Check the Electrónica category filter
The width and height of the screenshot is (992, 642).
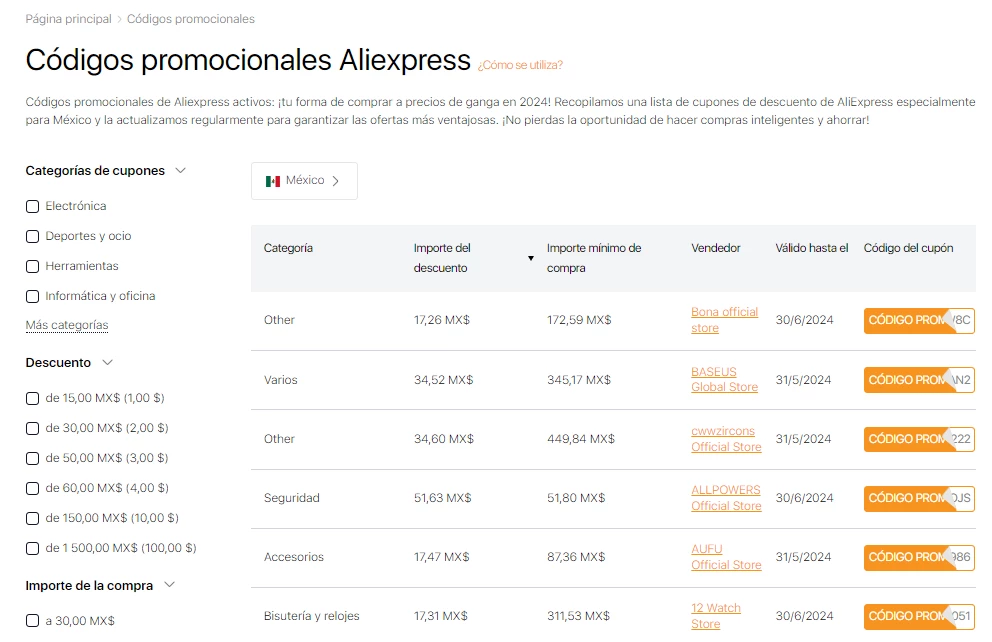click(x=31, y=206)
